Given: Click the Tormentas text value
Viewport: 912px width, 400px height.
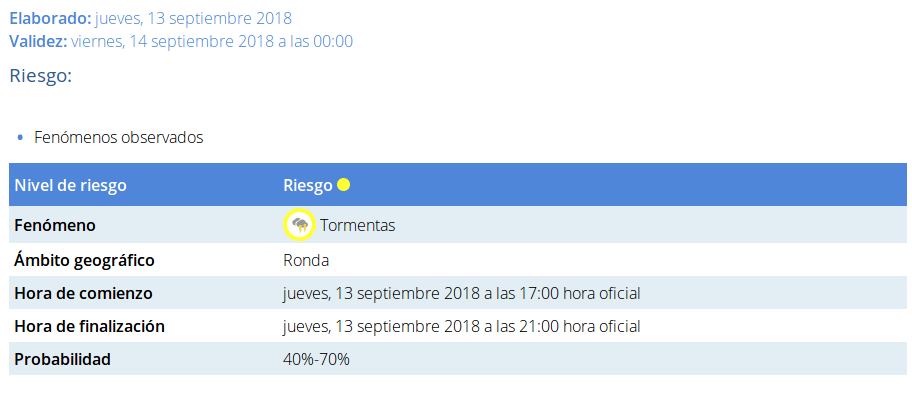Looking at the screenshot, I should click(358, 226).
